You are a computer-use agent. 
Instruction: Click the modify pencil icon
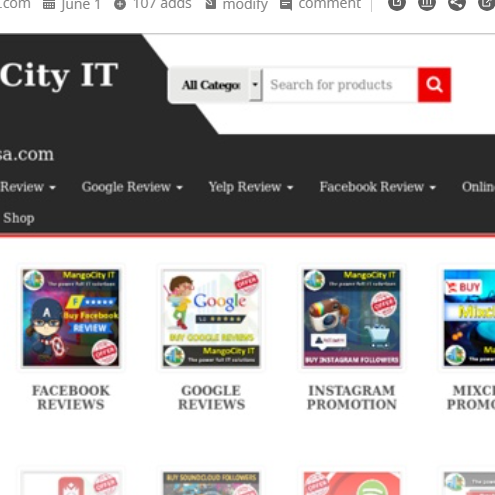pyautogui.click(x=211, y=4)
